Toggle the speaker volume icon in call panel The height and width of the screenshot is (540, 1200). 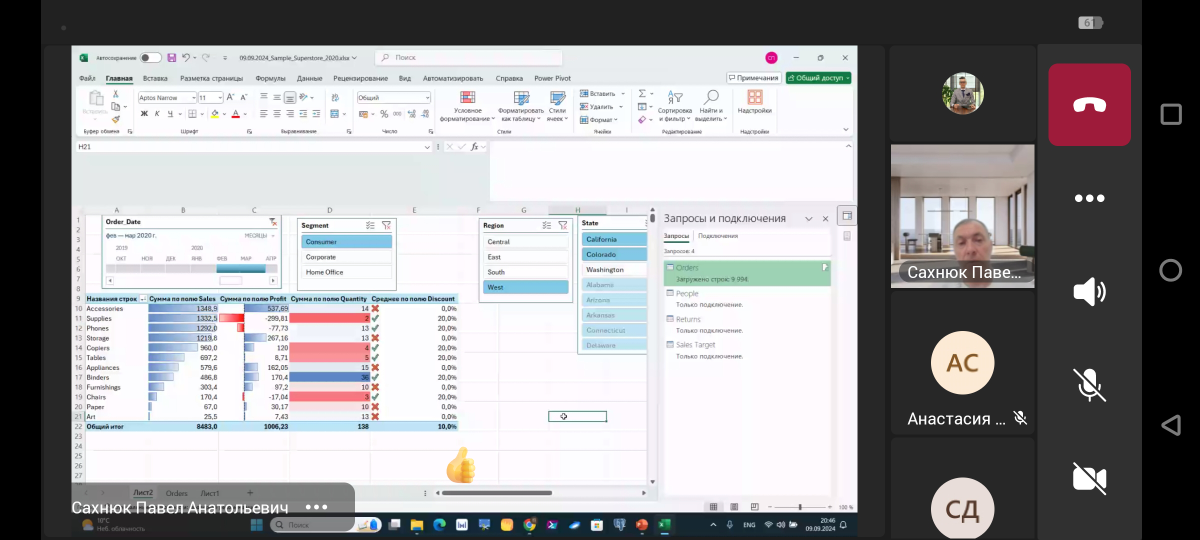[x=1089, y=291]
